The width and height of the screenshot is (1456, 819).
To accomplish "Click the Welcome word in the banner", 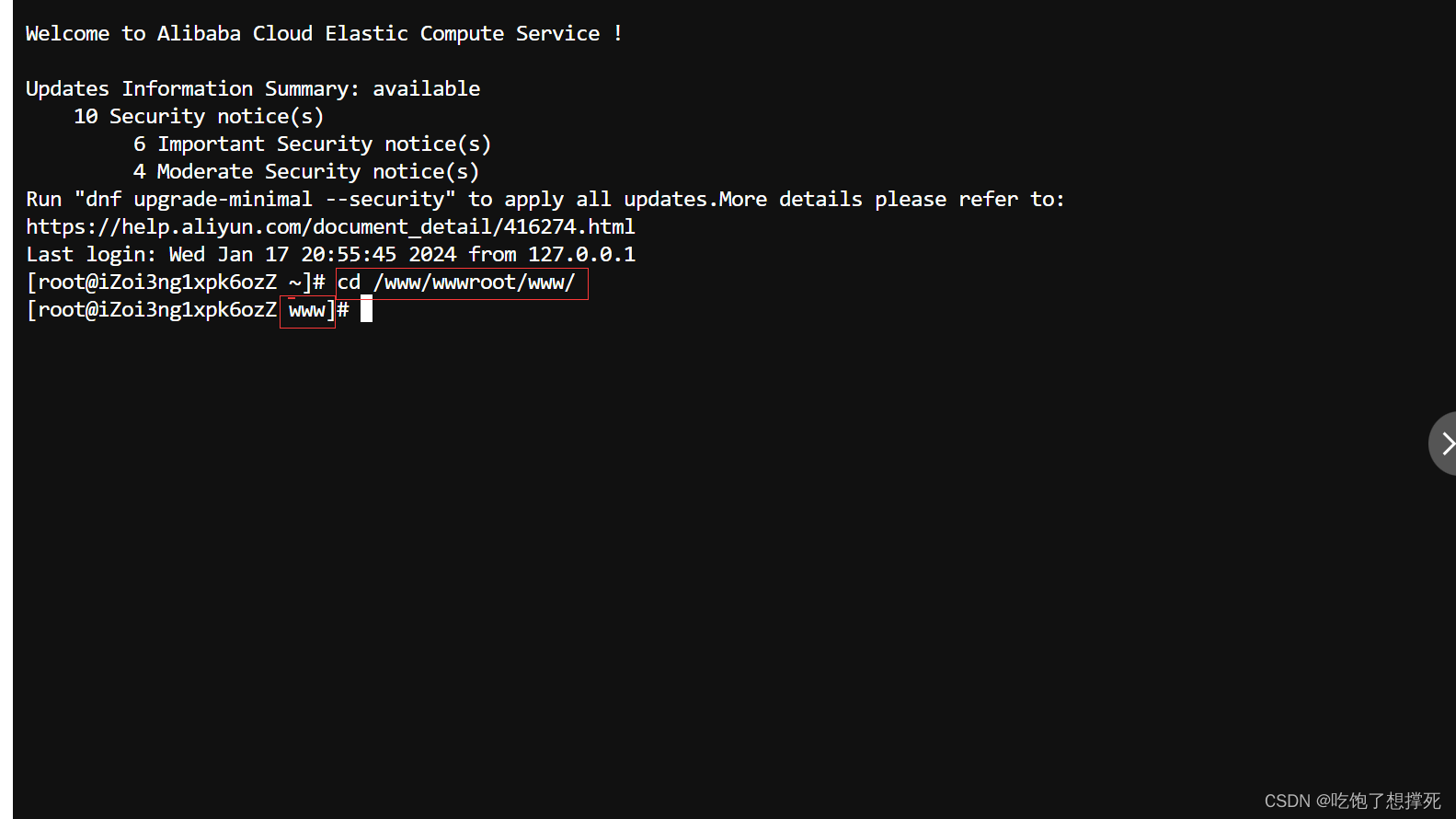I will pos(67,34).
